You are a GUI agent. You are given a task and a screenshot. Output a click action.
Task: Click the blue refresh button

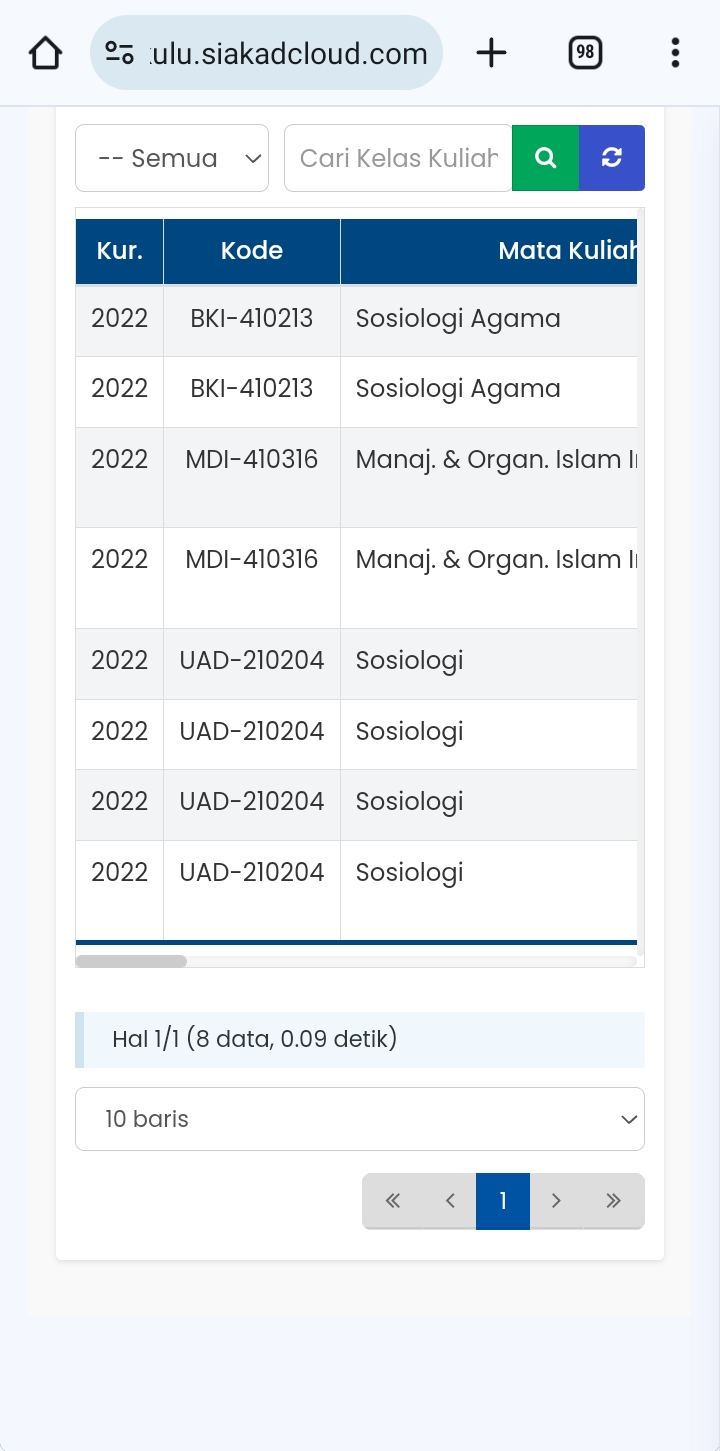pyautogui.click(x=612, y=158)
